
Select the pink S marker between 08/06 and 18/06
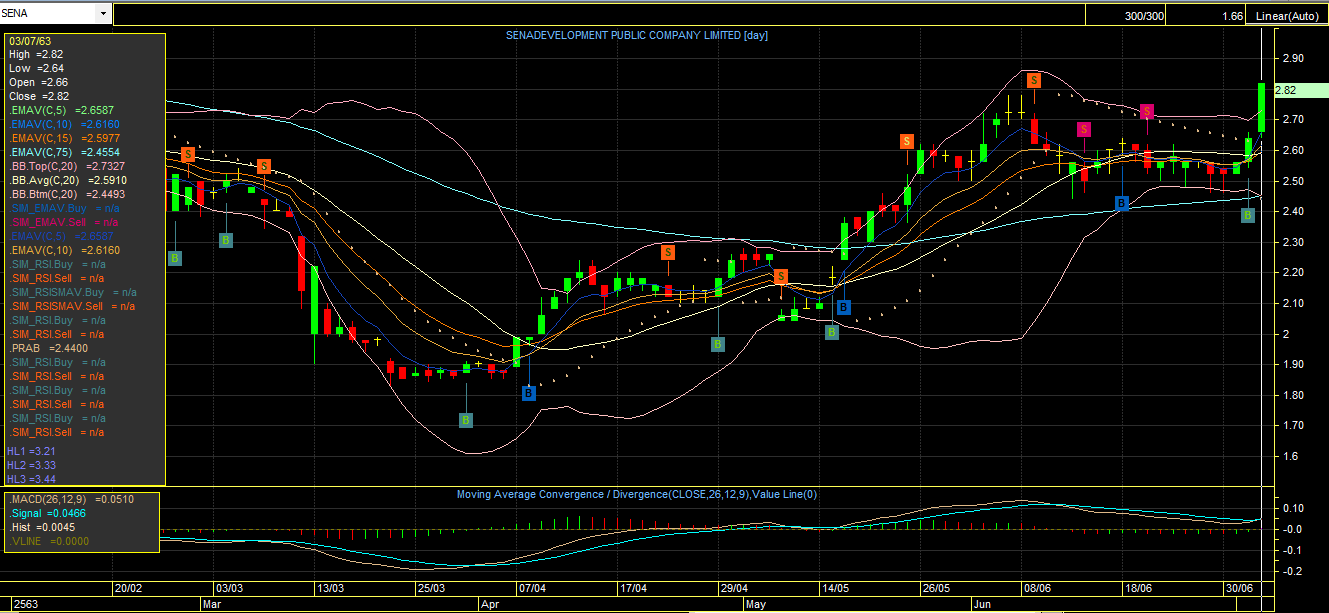pyautogui.click(x=1084, y=129)
